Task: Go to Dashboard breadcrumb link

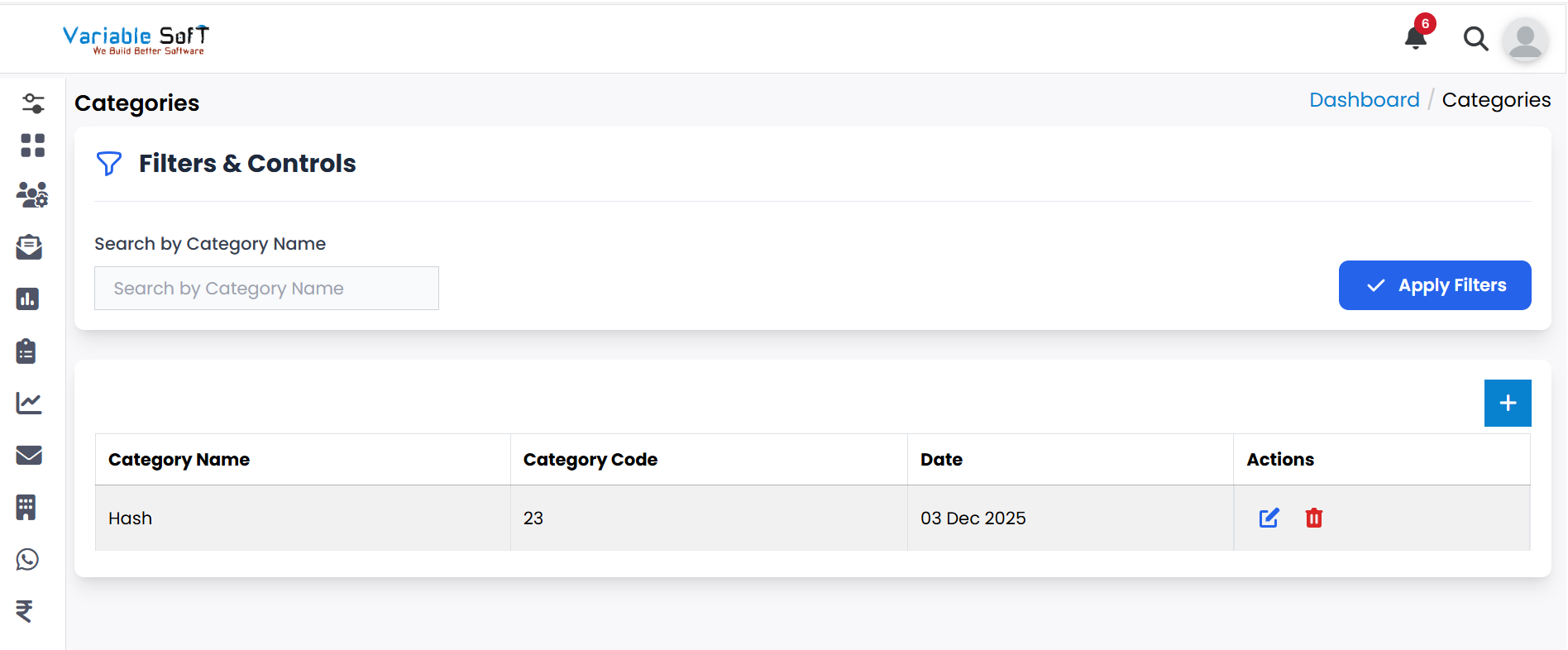Action: (x=1364, y=100)
